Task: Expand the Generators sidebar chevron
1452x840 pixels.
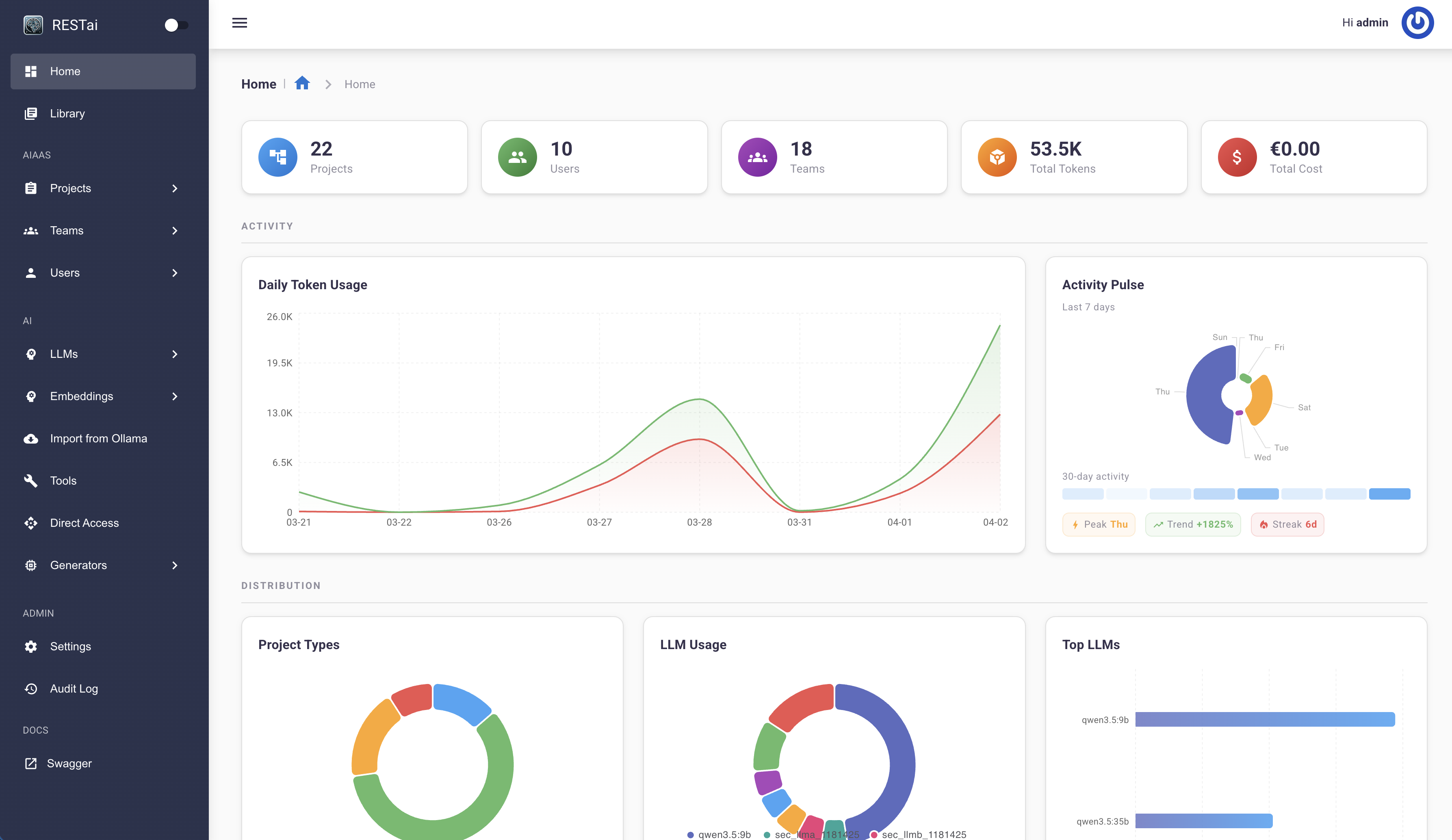Action: point(175,566)
